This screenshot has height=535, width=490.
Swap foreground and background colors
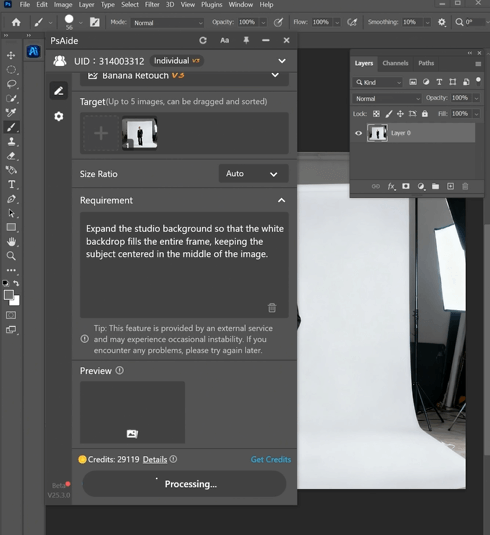16,283
